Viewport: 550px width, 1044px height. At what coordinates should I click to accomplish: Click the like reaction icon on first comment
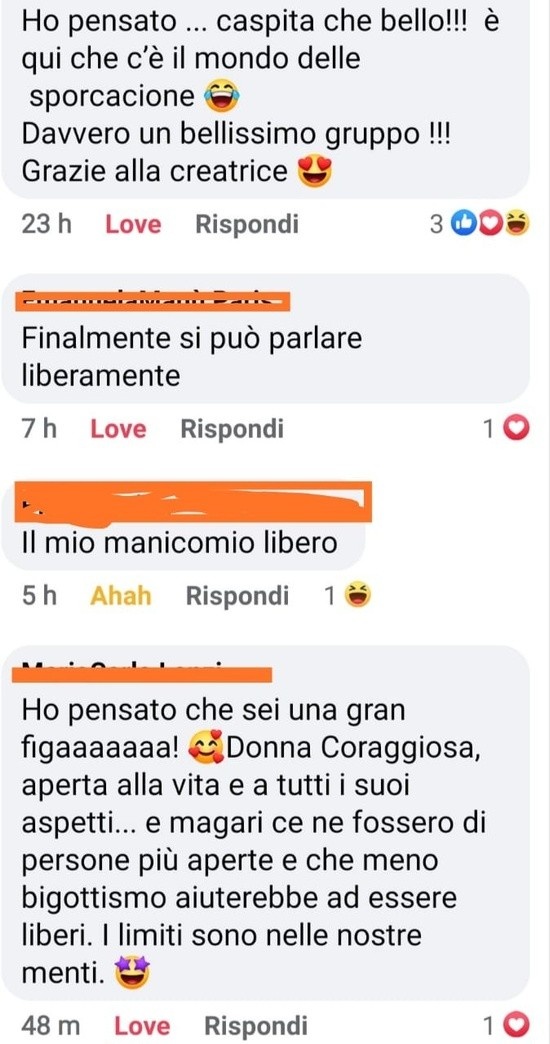click(463, 224)
